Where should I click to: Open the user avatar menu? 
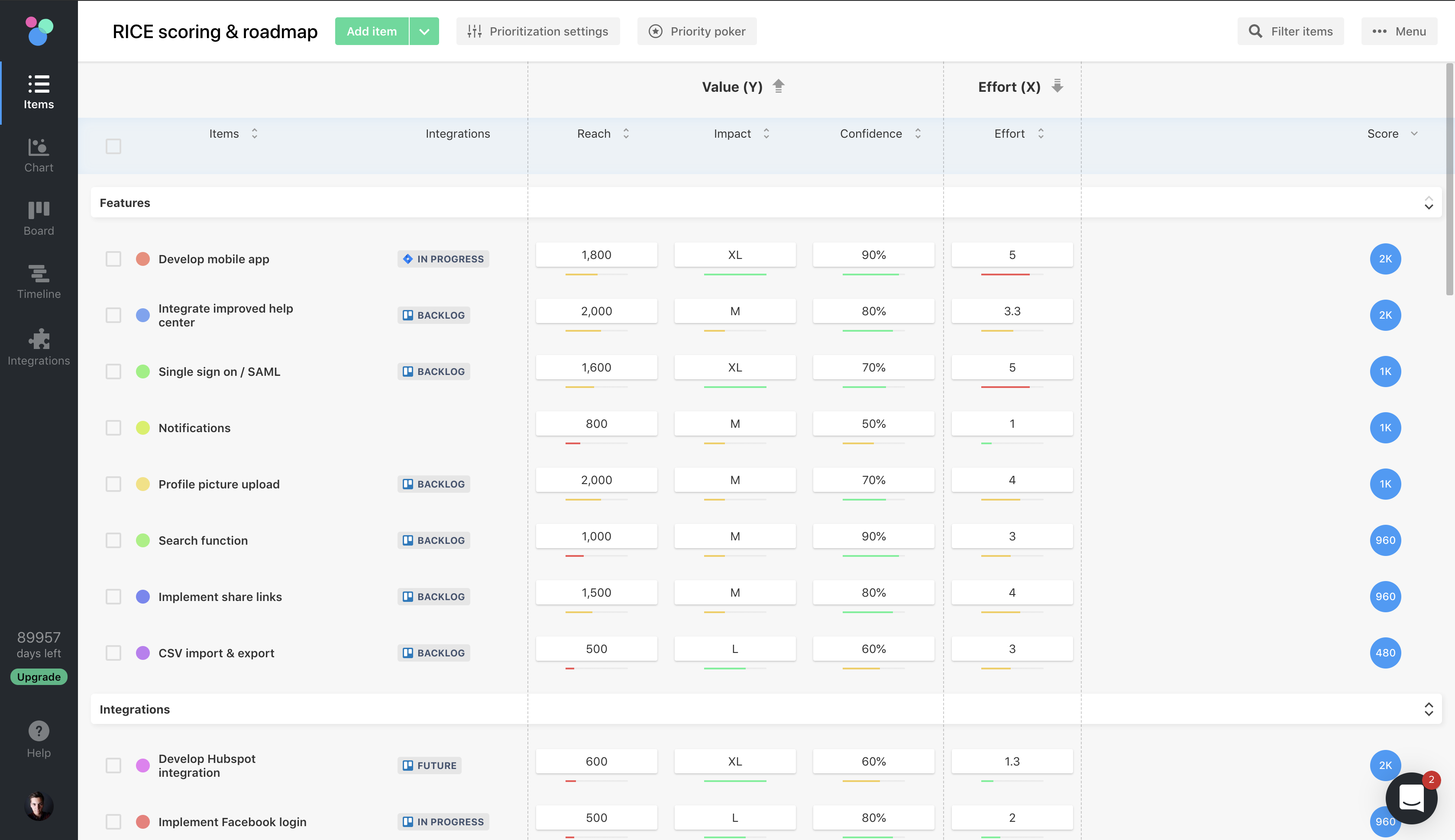click(38, 805)
